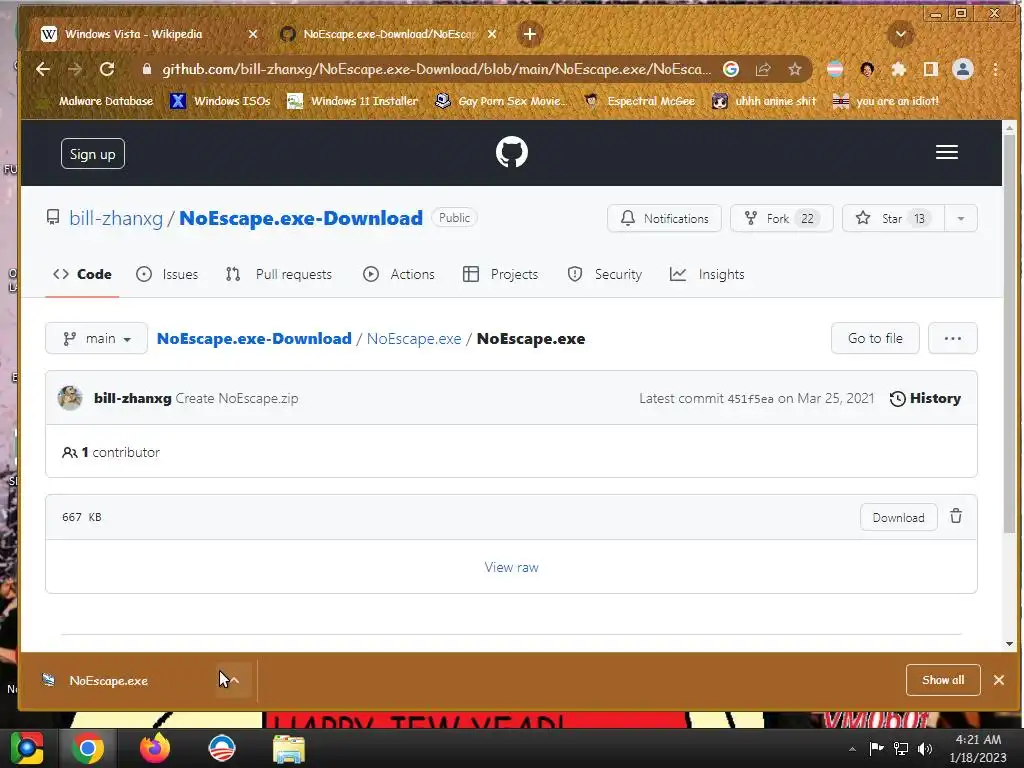This screenshot has height=768, width=1024.
Task: Toggle the browser side panel icon
Action: (931, 69)
